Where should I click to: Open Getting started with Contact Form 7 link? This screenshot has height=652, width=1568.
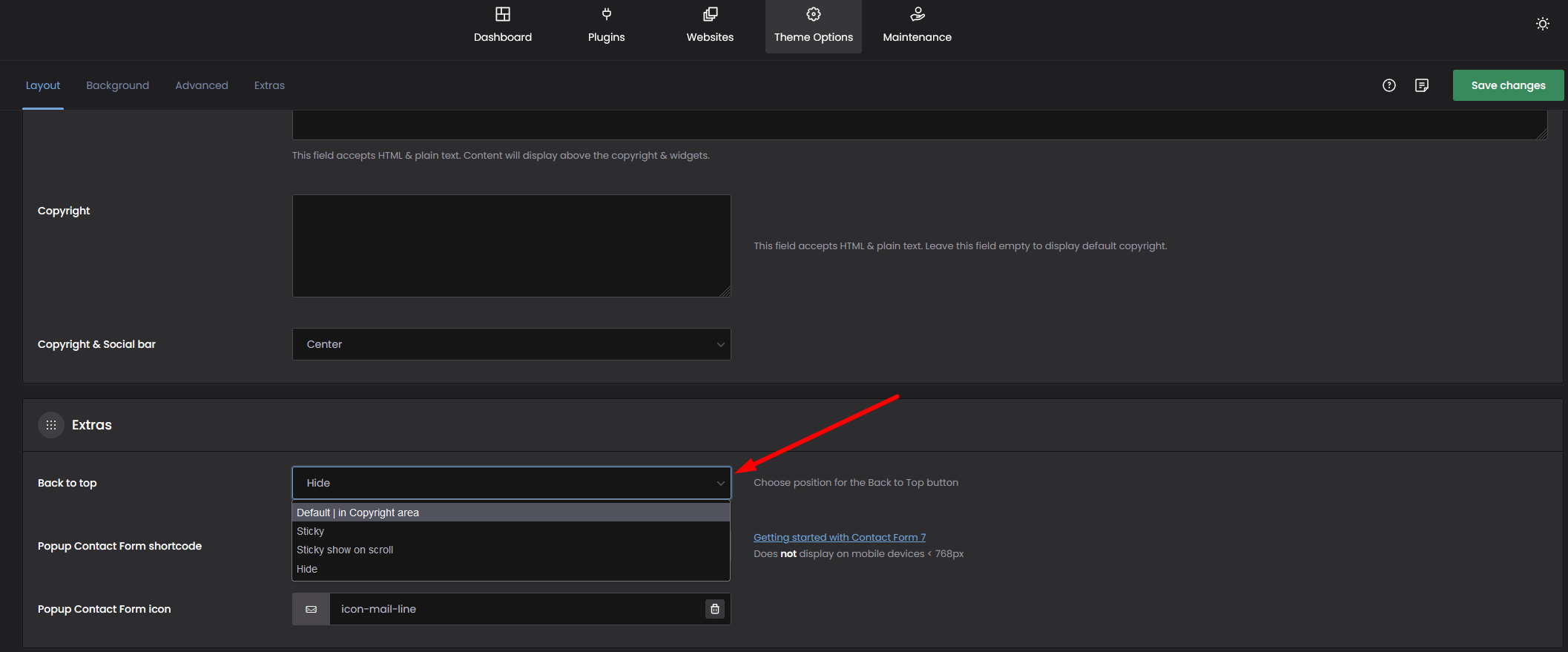840,538
